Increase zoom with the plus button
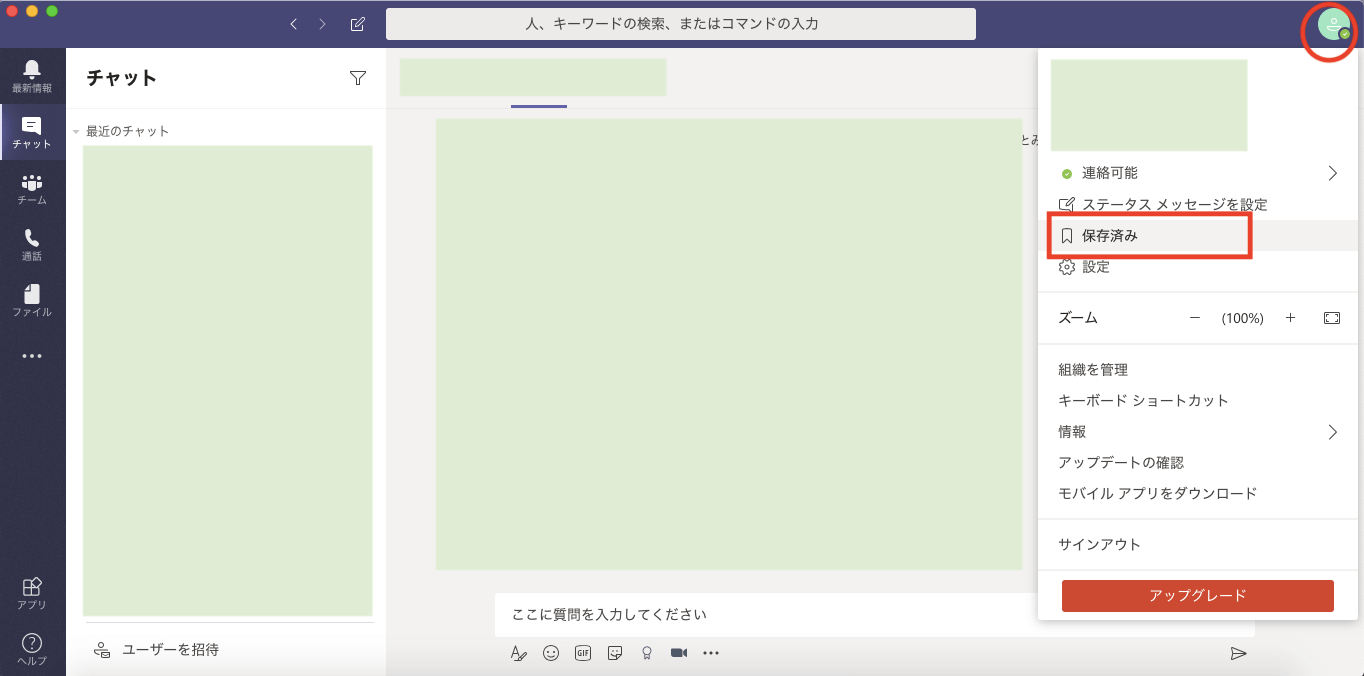Image resolution: width=1364 pixels, height=676 pixels. click(x=1291, y=318)
